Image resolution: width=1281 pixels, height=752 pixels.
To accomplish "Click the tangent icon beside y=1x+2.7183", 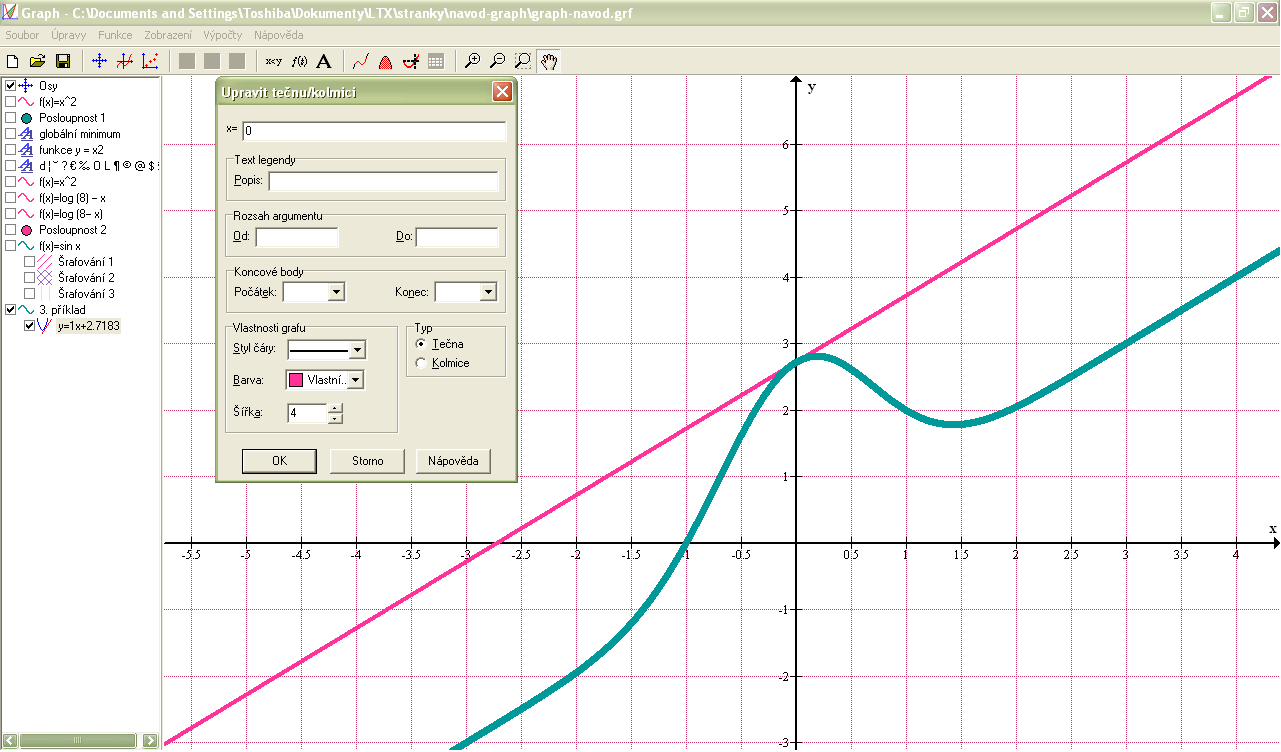I will [45, 326].
